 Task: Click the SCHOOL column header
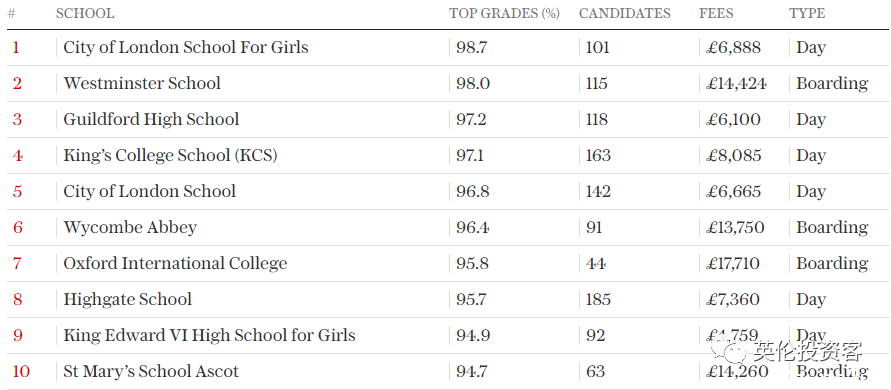click(x=85, y=14)
